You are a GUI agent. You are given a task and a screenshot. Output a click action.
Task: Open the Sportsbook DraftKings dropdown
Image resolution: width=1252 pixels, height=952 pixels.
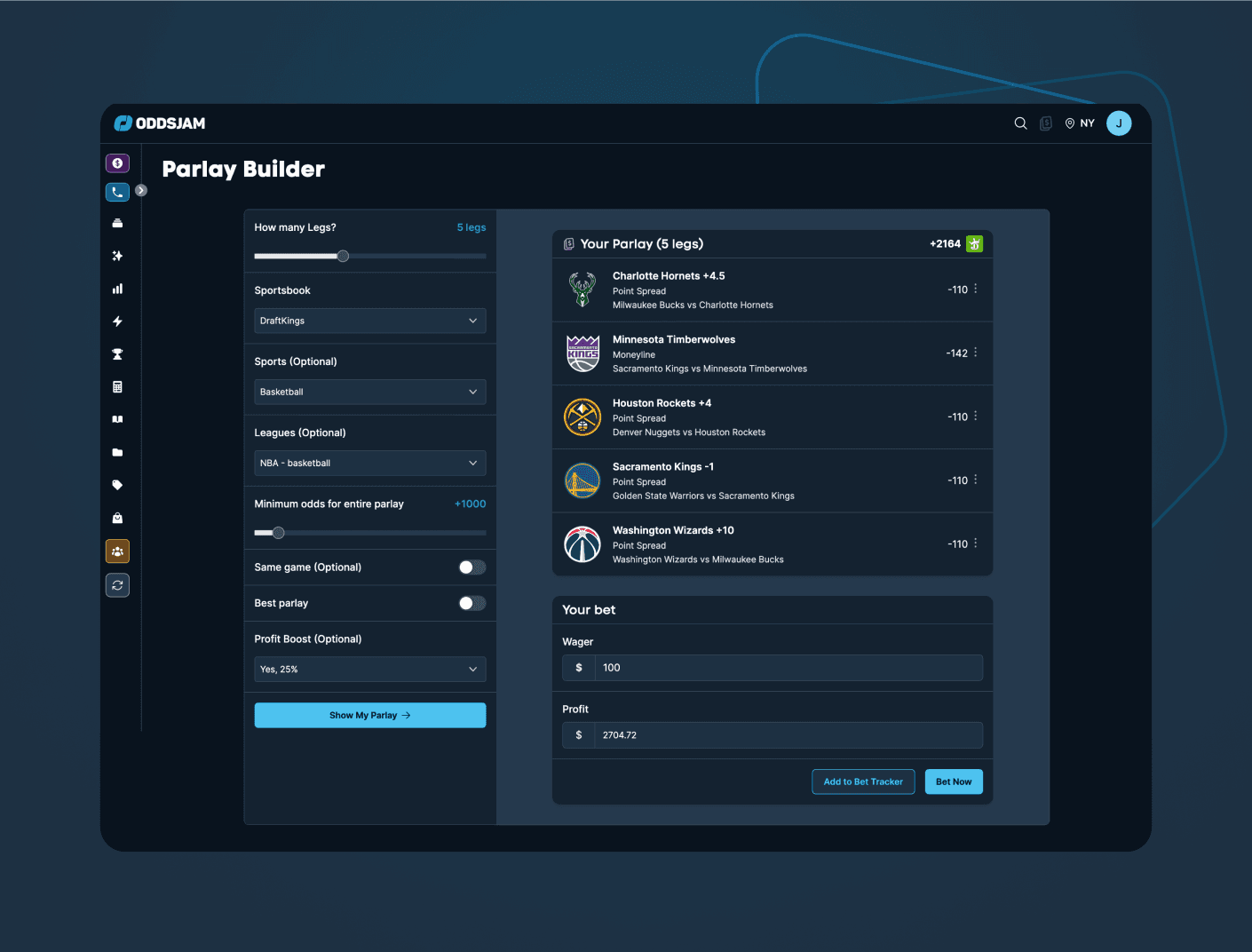pyautogui.click(x=370, y=321)
